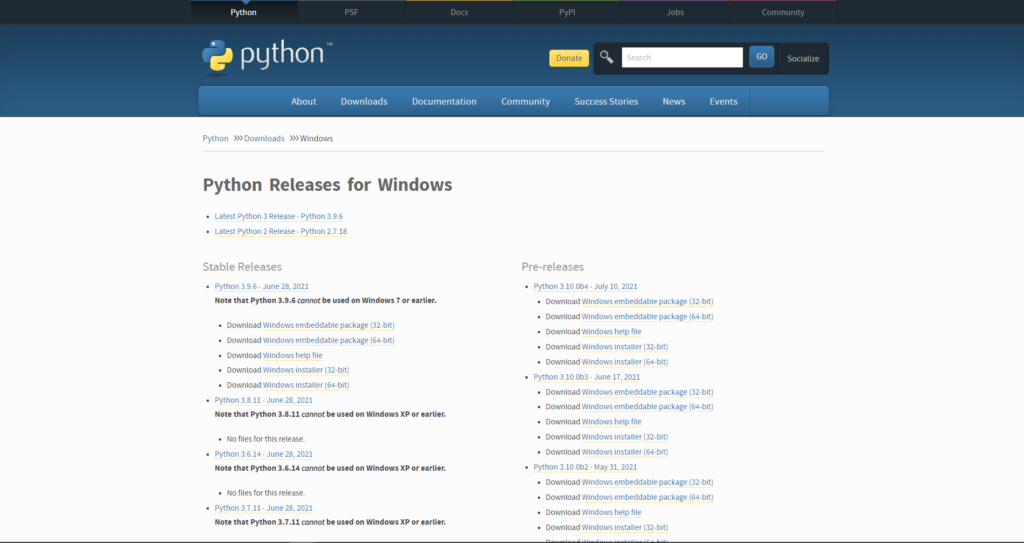Download 3.10.0b3 Windows help file
Image resolution: width=1024 pixels, height=543 pixels.
(611, 422)
